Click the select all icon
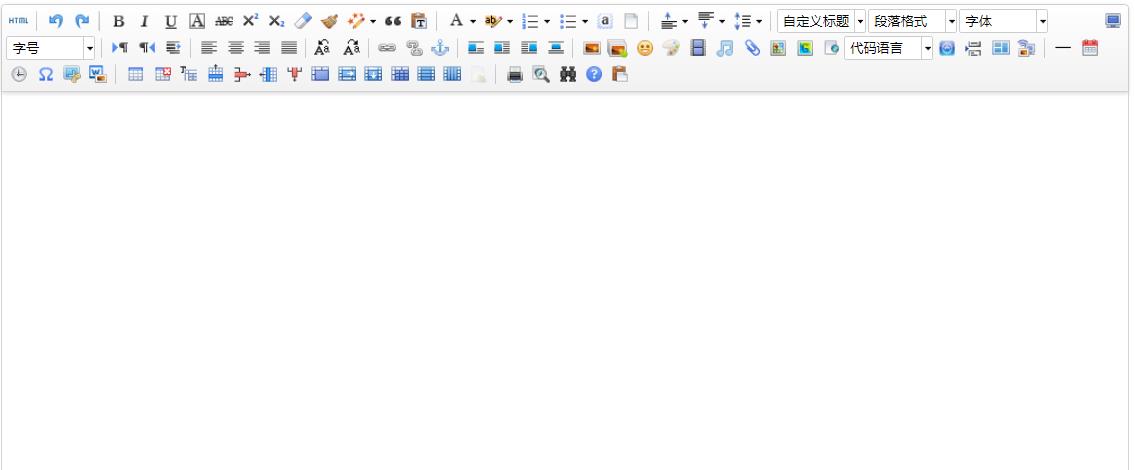 tap(605, 21)
